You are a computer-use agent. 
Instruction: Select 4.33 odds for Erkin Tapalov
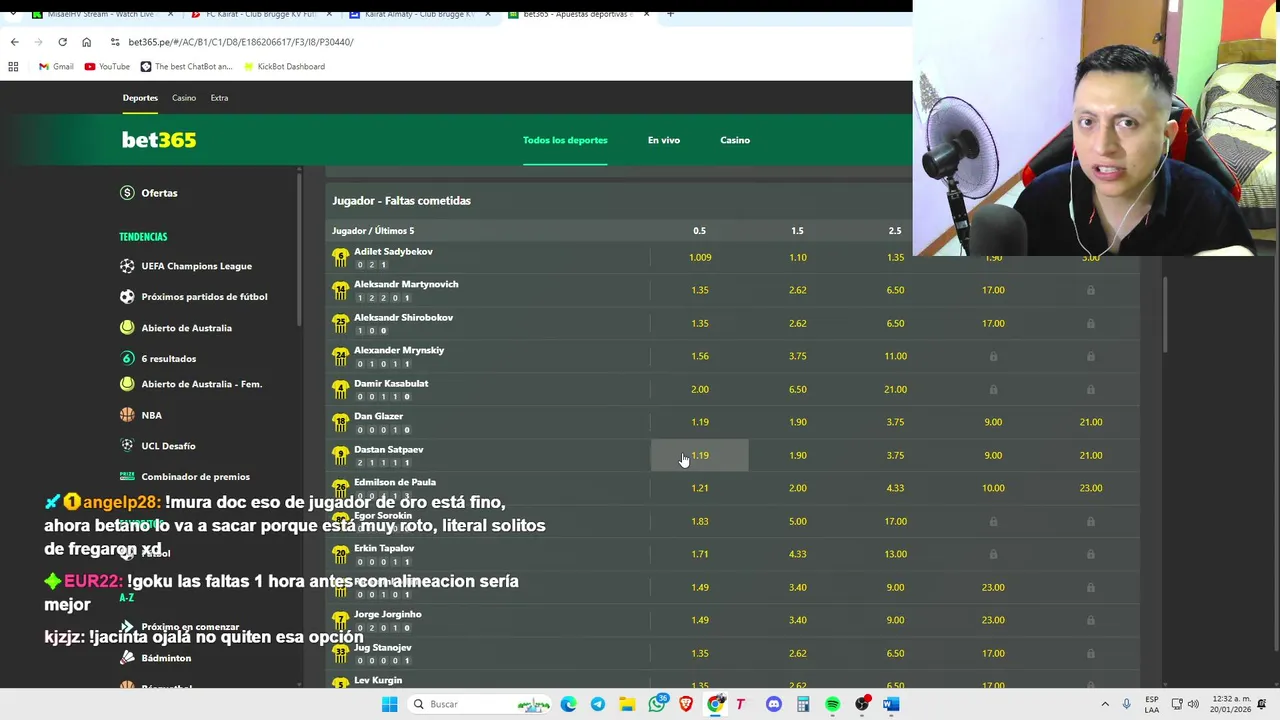tap(797, 554)
